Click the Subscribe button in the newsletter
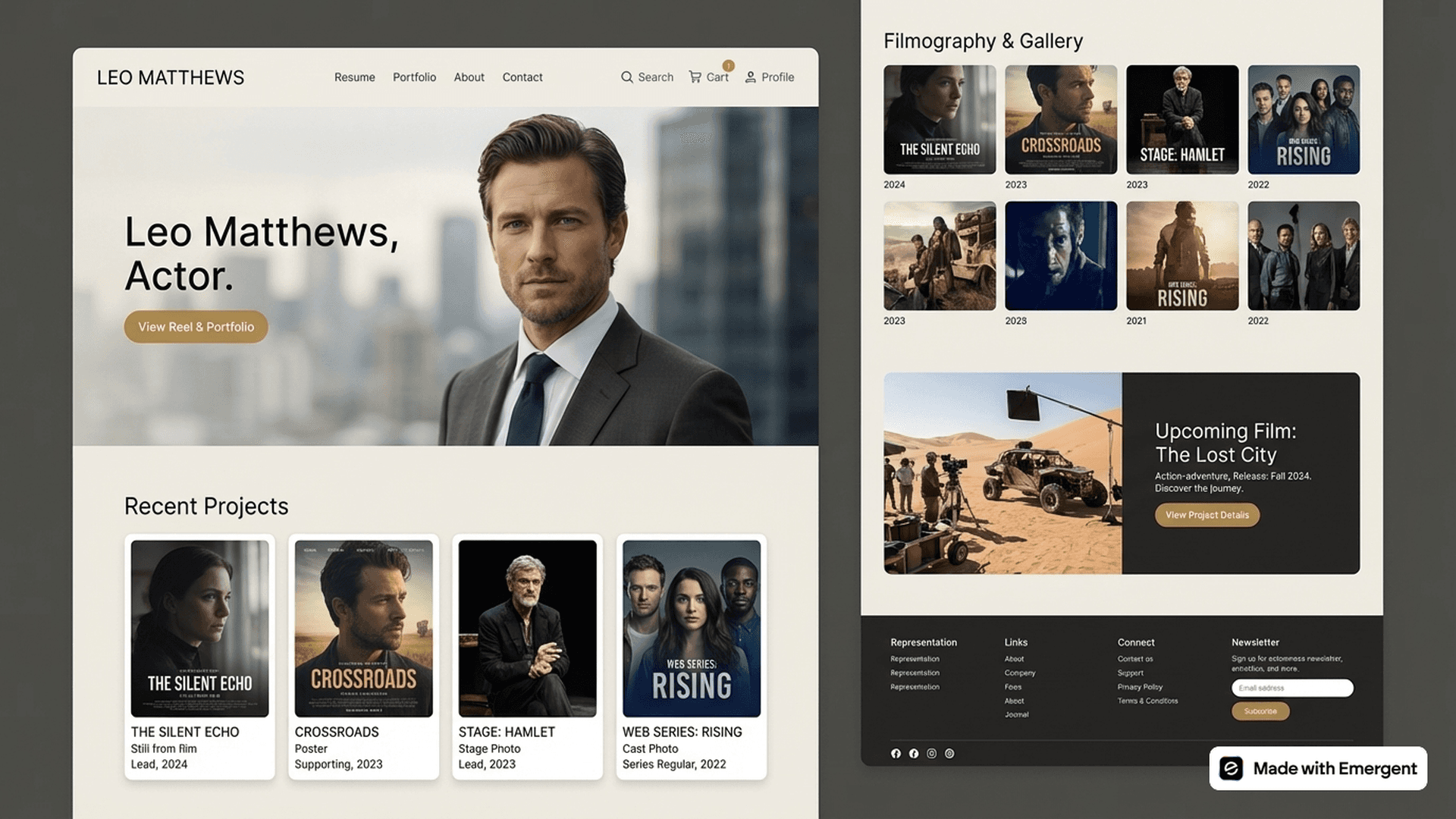The image size is (1456, 819). point(1260,711)
